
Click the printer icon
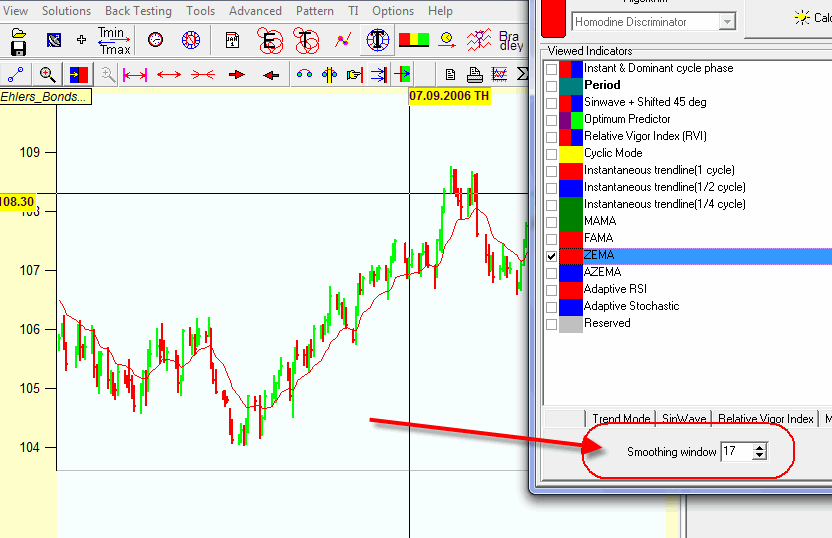(474, 75)
